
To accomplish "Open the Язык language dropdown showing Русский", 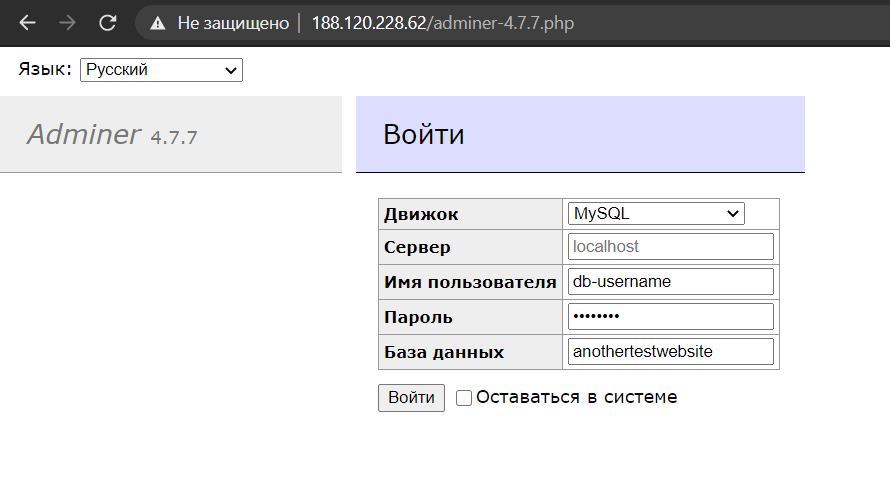I will pos(161,70).
